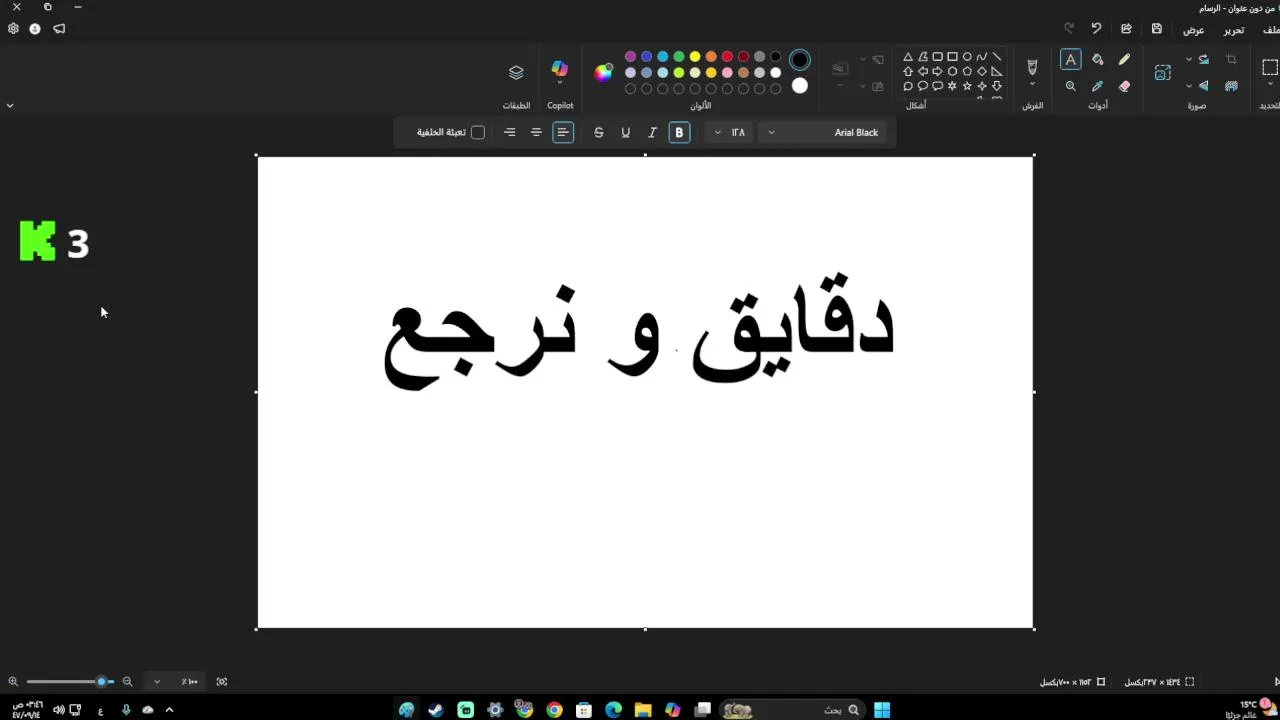The height and width of the screenshot is (720, 1280).
Task: Click the fit to window button
Action: (x=222, y=682)
